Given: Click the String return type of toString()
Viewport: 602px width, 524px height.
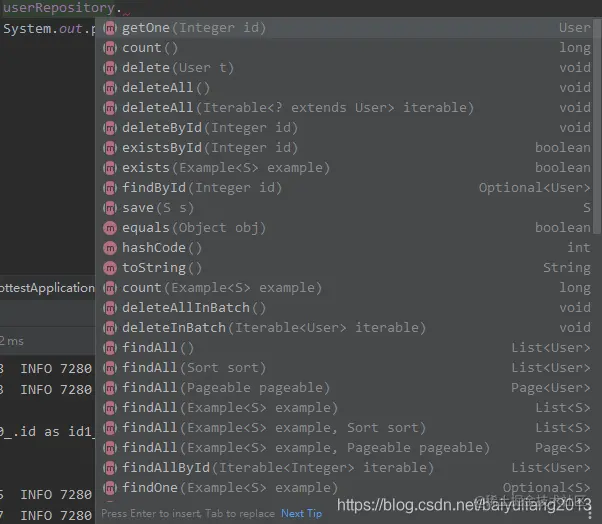Looking at the screenshot, I should pyautogui.click(x=567, y=268).
